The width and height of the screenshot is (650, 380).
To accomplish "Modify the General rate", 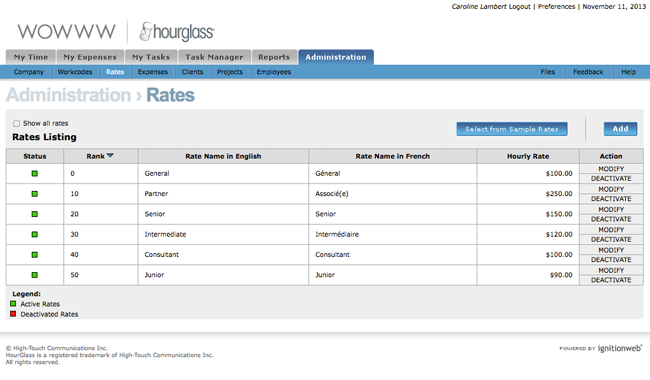I will [x=611, y=169].
